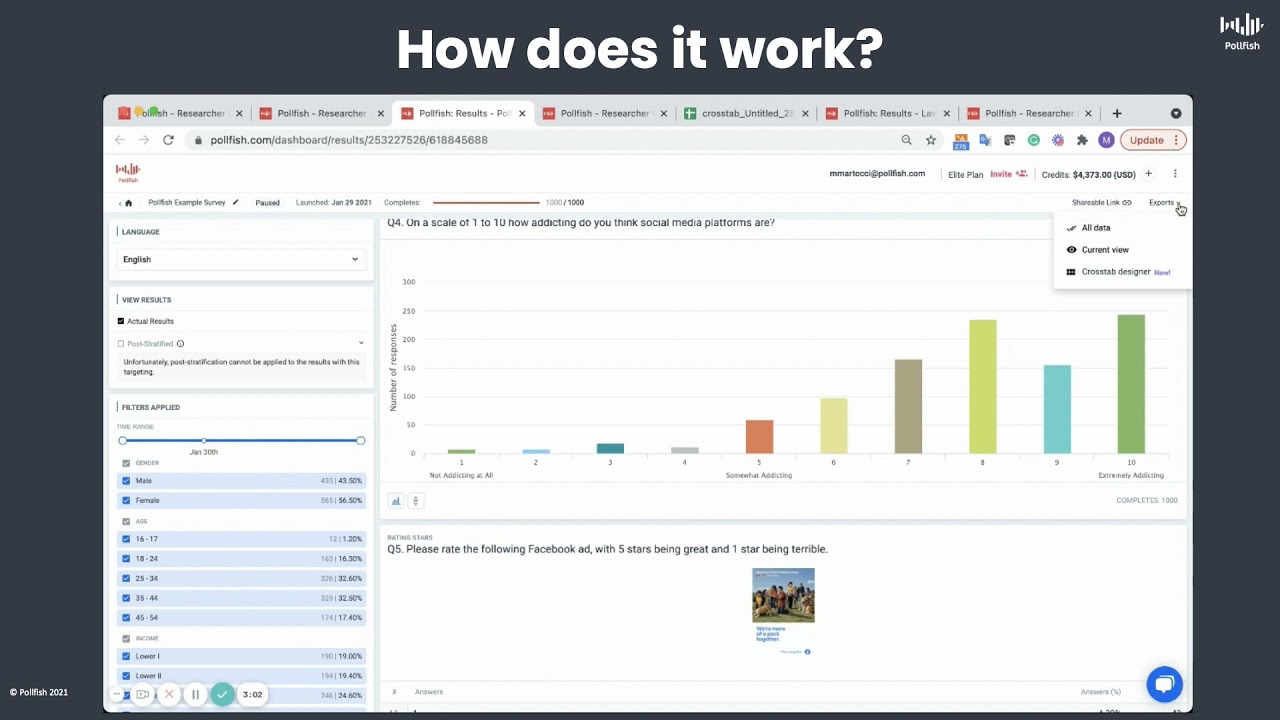The width and height of the screenshot is (1280, 720).
Task: Copy the Shareable Link
Action: coord(1102,203)
